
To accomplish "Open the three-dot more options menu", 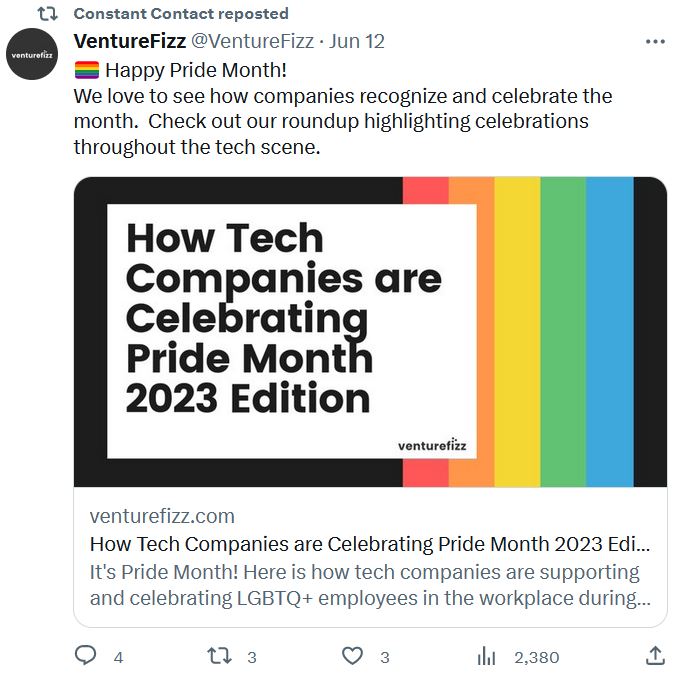I will click(655, 42).
